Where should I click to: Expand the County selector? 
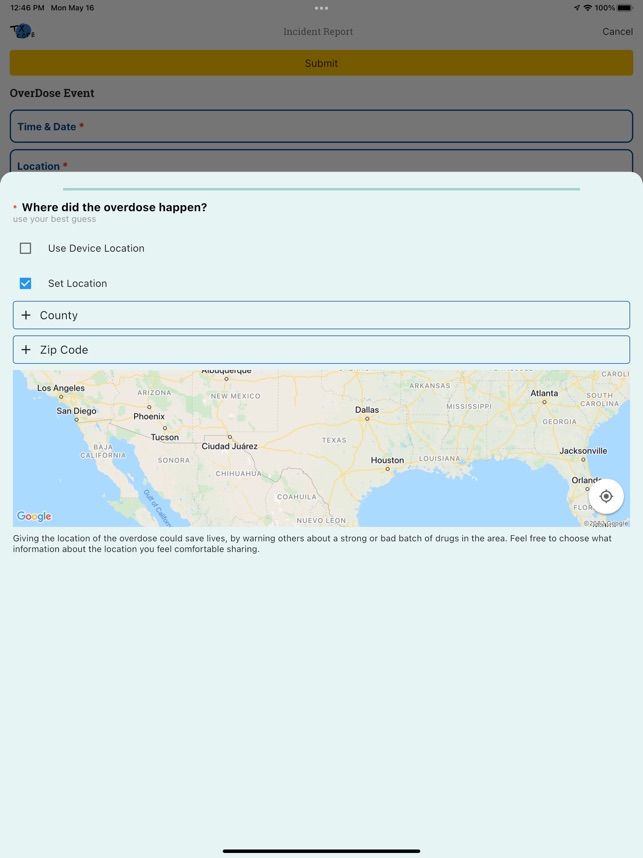click(x=320, y=314)
